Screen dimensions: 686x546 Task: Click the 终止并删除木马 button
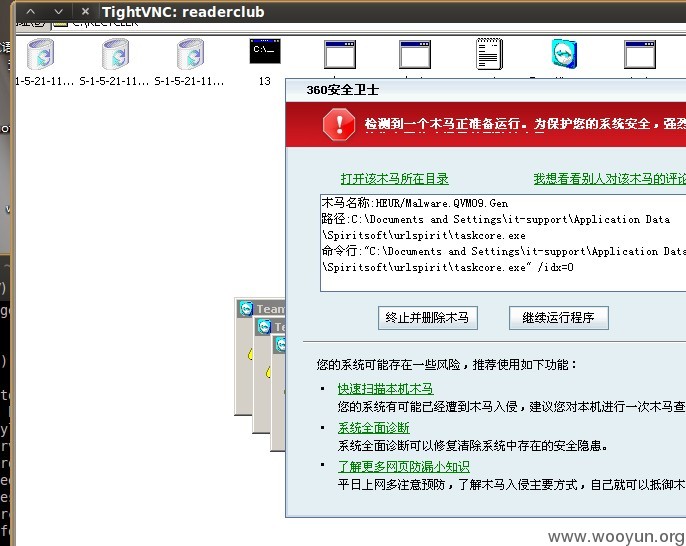(427, 318)
